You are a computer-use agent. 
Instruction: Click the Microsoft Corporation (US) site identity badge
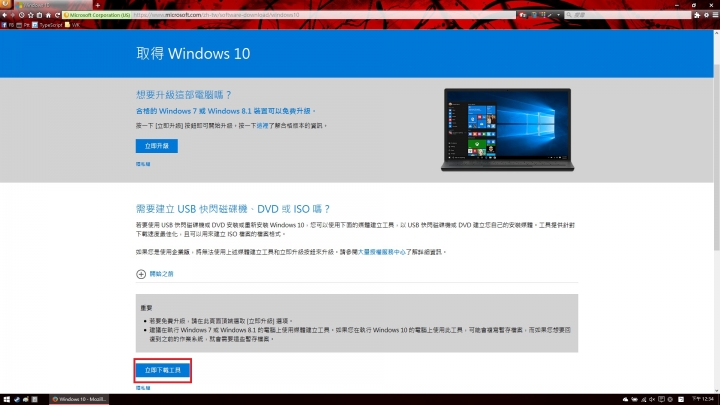[97, 15]
